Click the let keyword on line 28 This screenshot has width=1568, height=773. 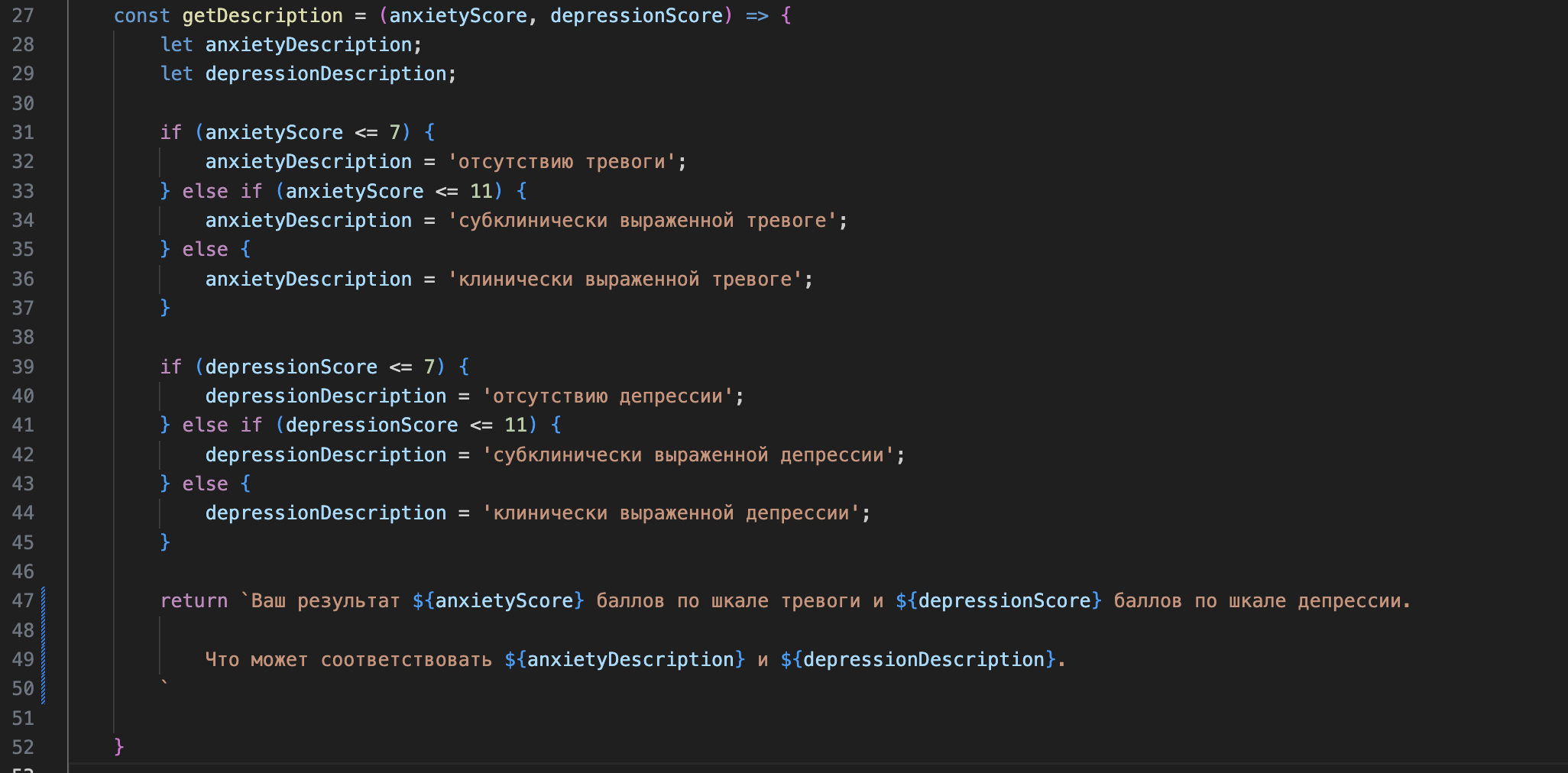(x=176, y=45)
